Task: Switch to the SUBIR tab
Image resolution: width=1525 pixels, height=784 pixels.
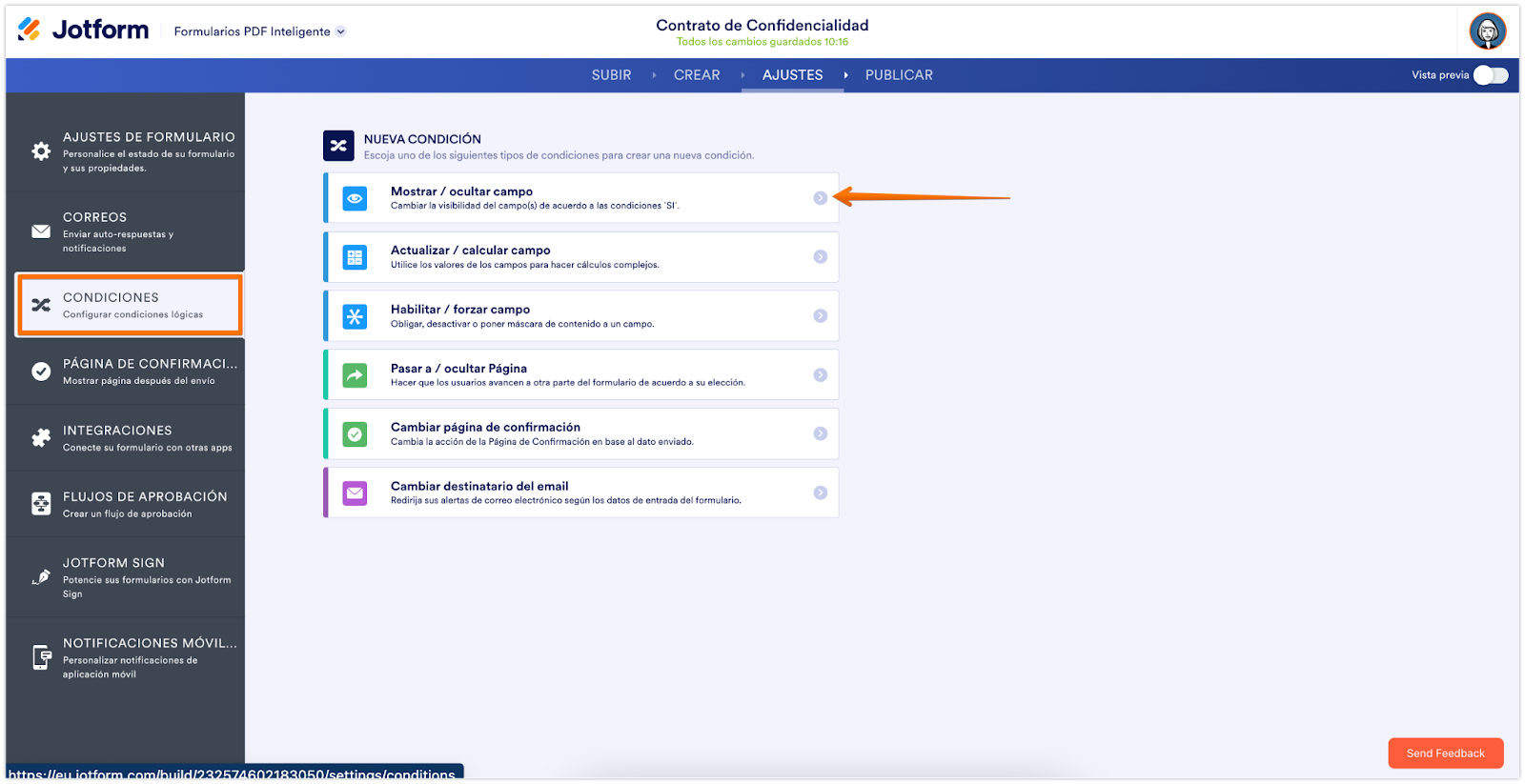Action: tap(611, 75)
